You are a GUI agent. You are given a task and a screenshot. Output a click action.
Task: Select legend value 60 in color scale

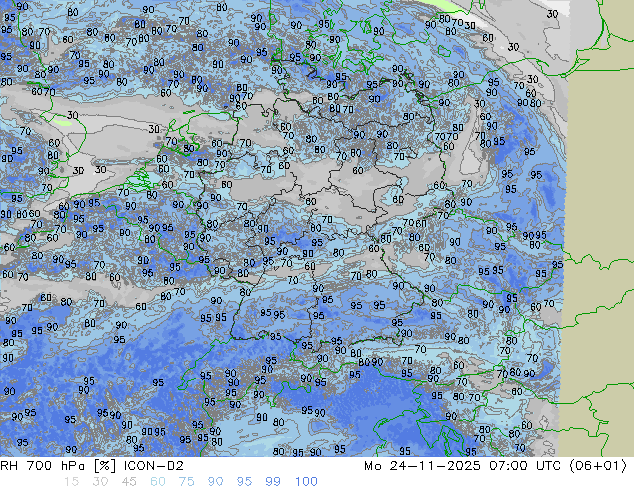point(158,482)
